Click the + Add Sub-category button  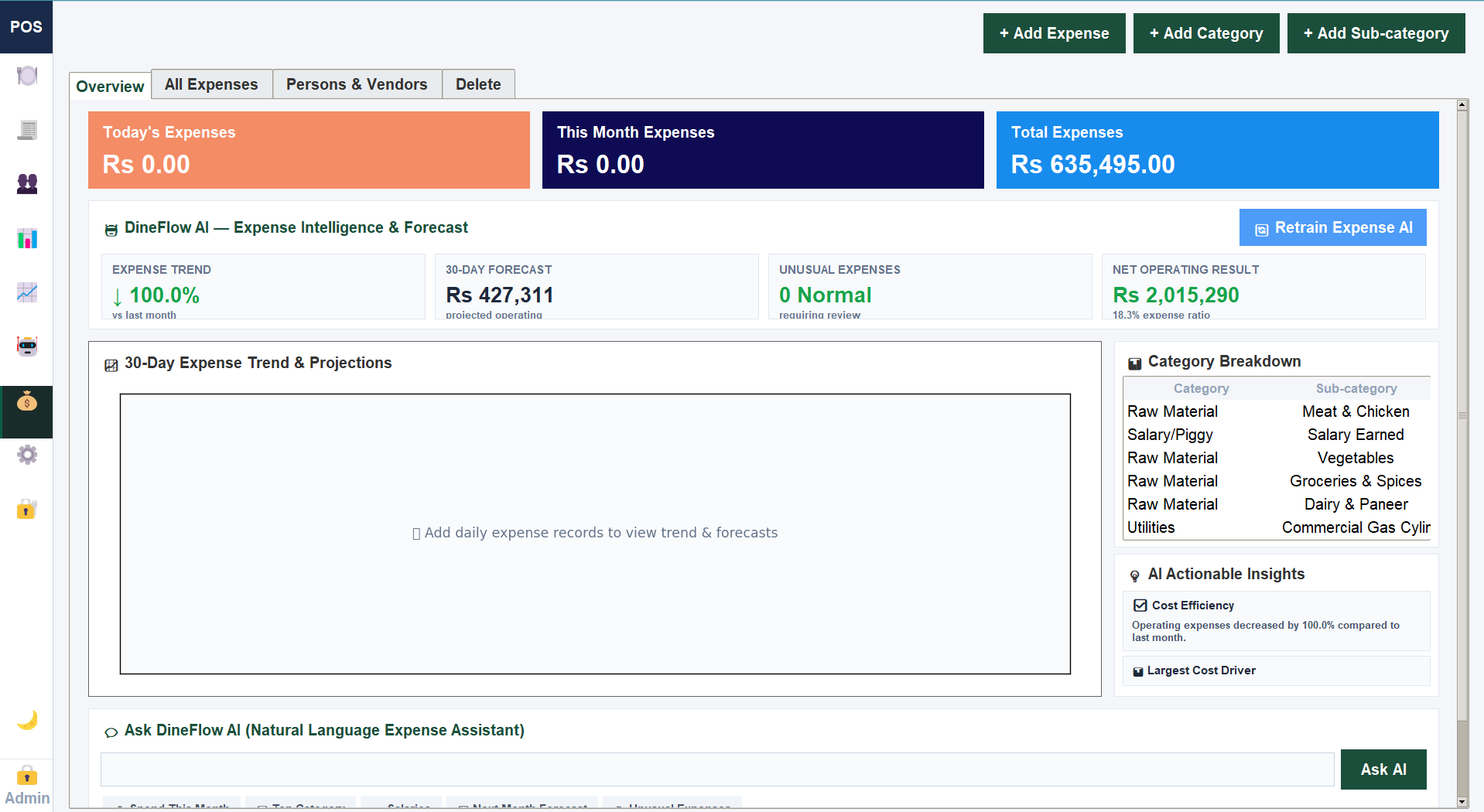coord(1376,33)
